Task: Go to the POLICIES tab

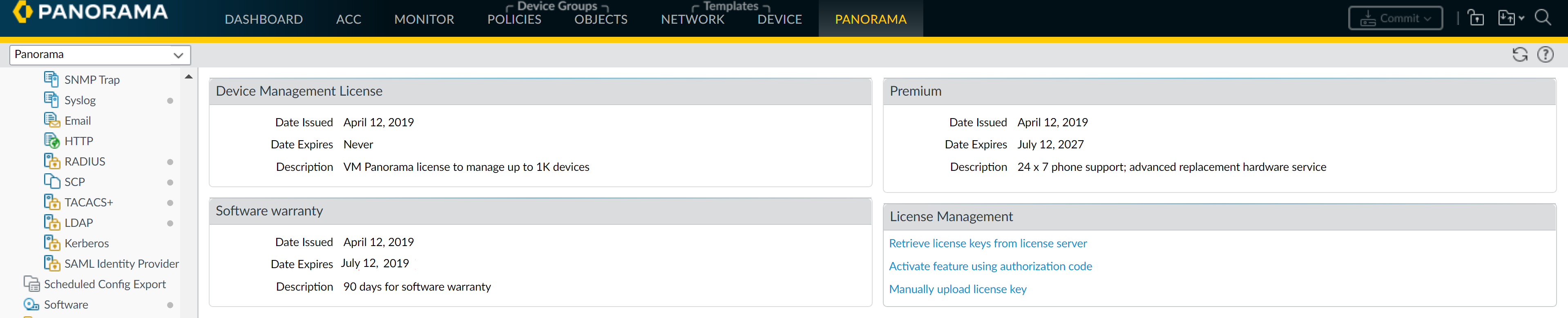Action: [514, 20]
